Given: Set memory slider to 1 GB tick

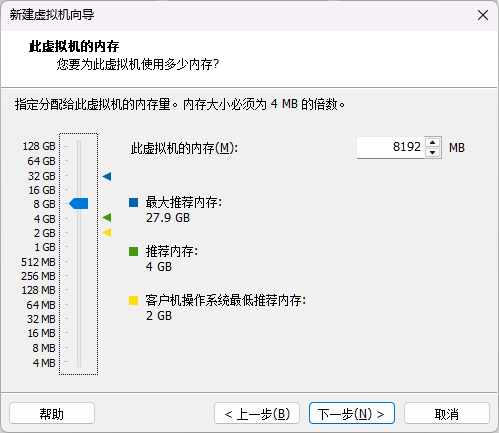Looking at the screenshot, I should (79, 247).
